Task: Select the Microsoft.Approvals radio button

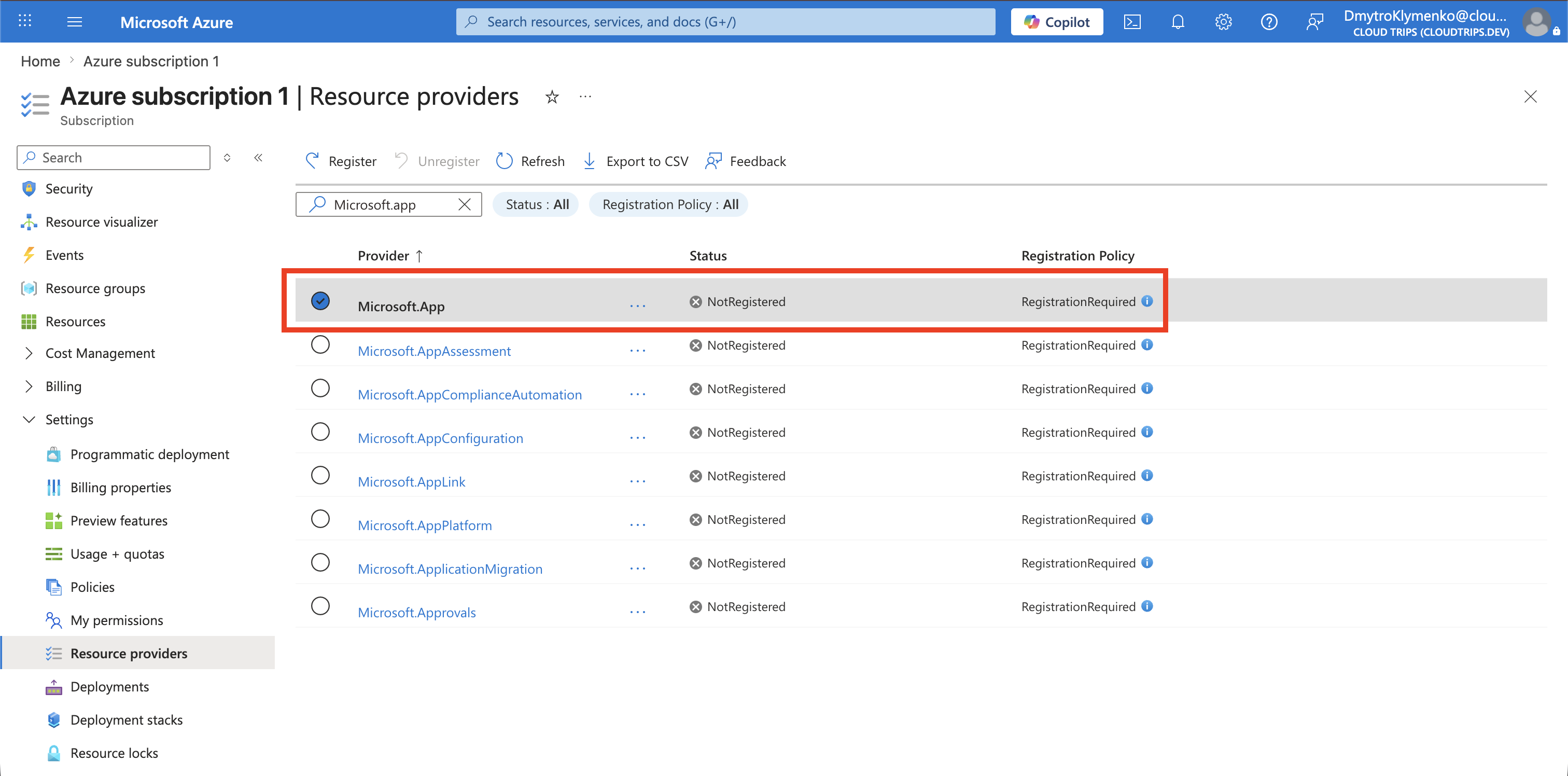Action: (320, 606)
